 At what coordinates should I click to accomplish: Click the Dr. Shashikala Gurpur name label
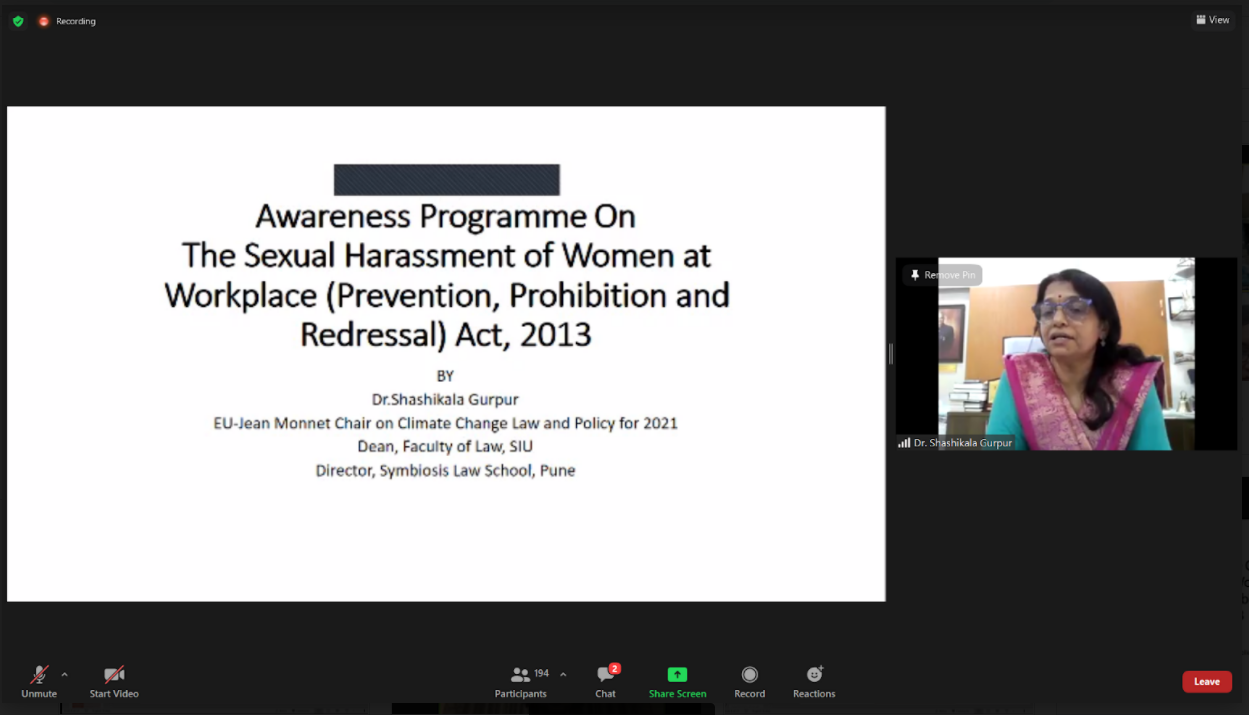tap(962, 442)
